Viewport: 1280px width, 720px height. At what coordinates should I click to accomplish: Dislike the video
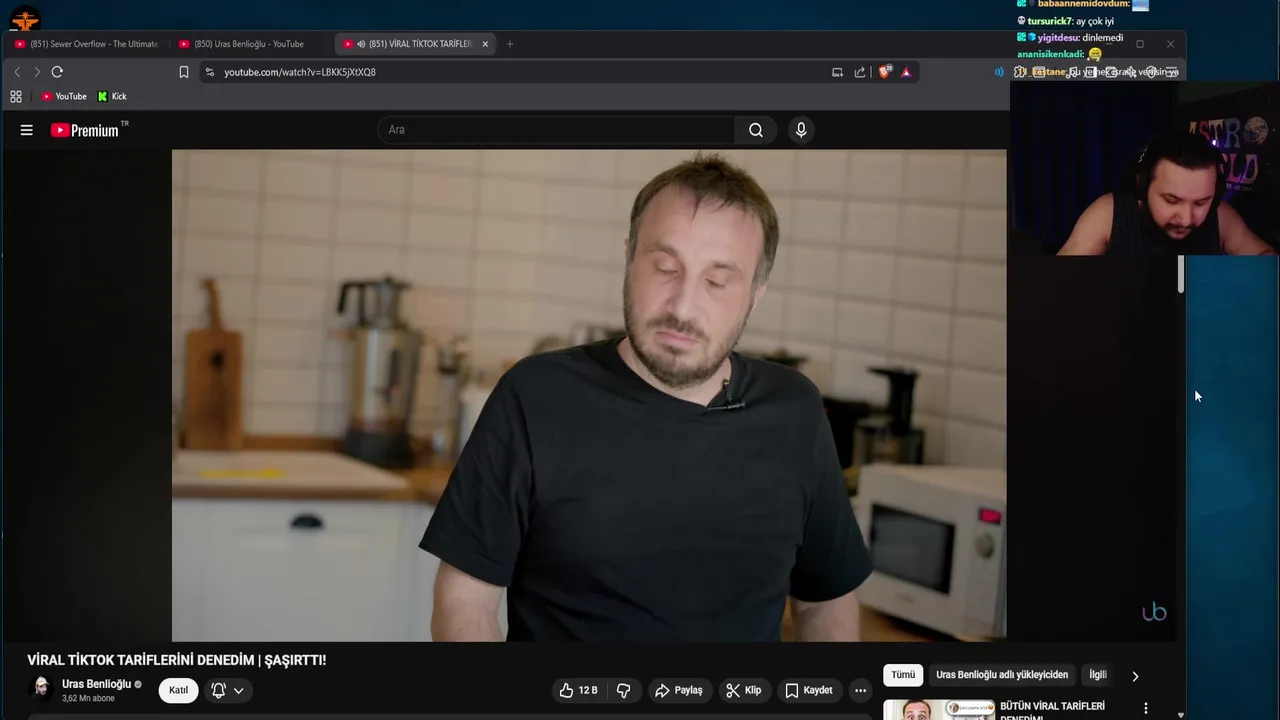(623, 690)
